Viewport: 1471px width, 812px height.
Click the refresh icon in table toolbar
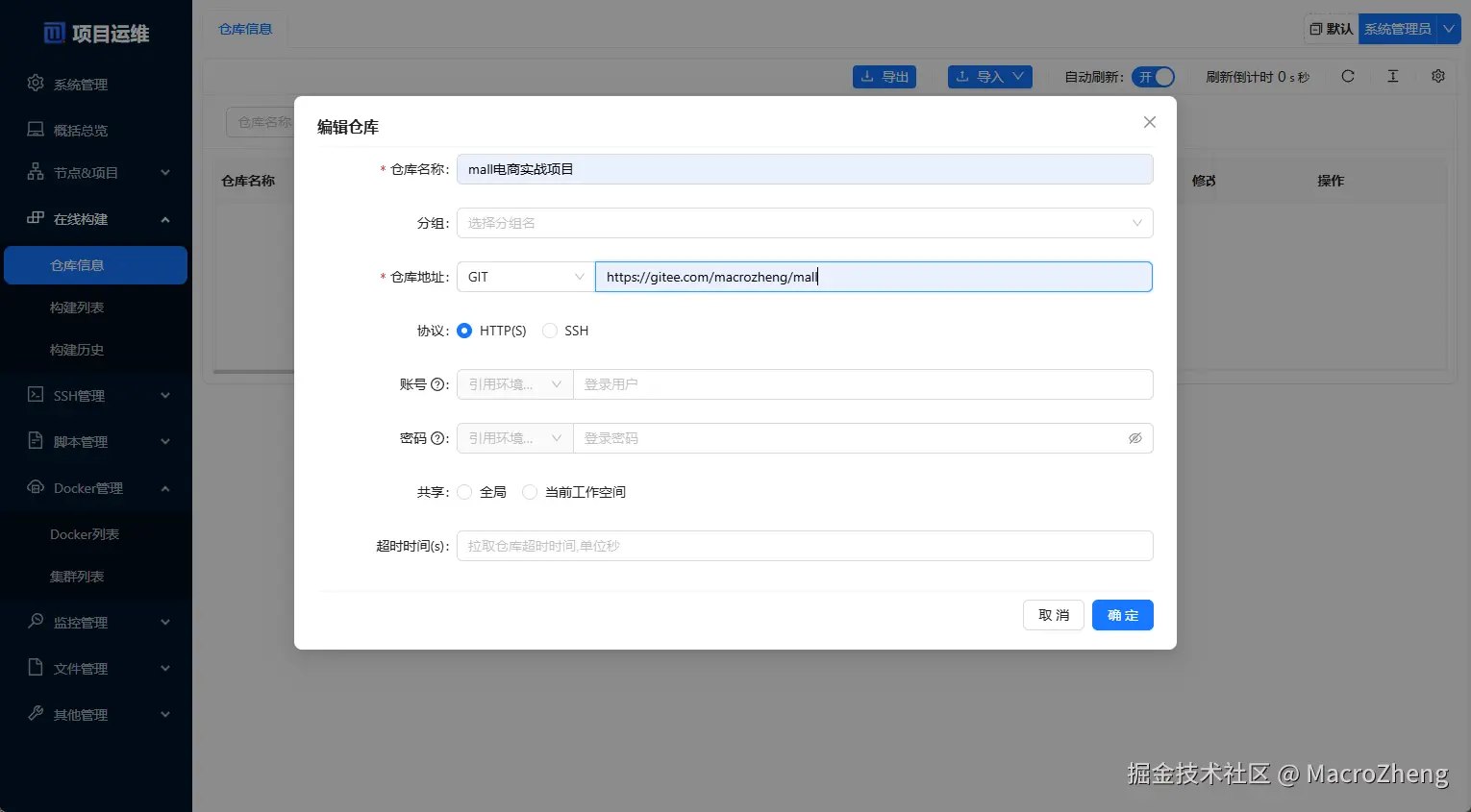1348,76
